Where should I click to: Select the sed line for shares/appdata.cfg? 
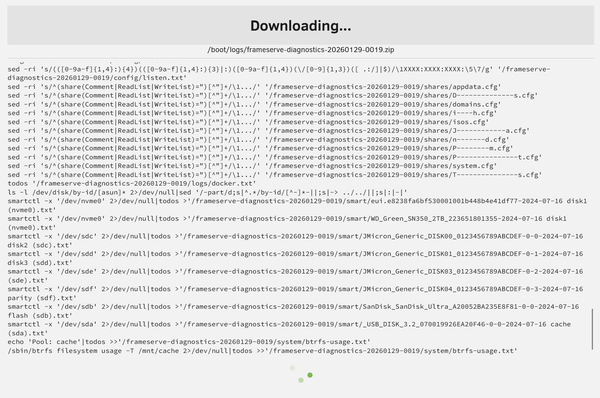[x=254, y=87]
